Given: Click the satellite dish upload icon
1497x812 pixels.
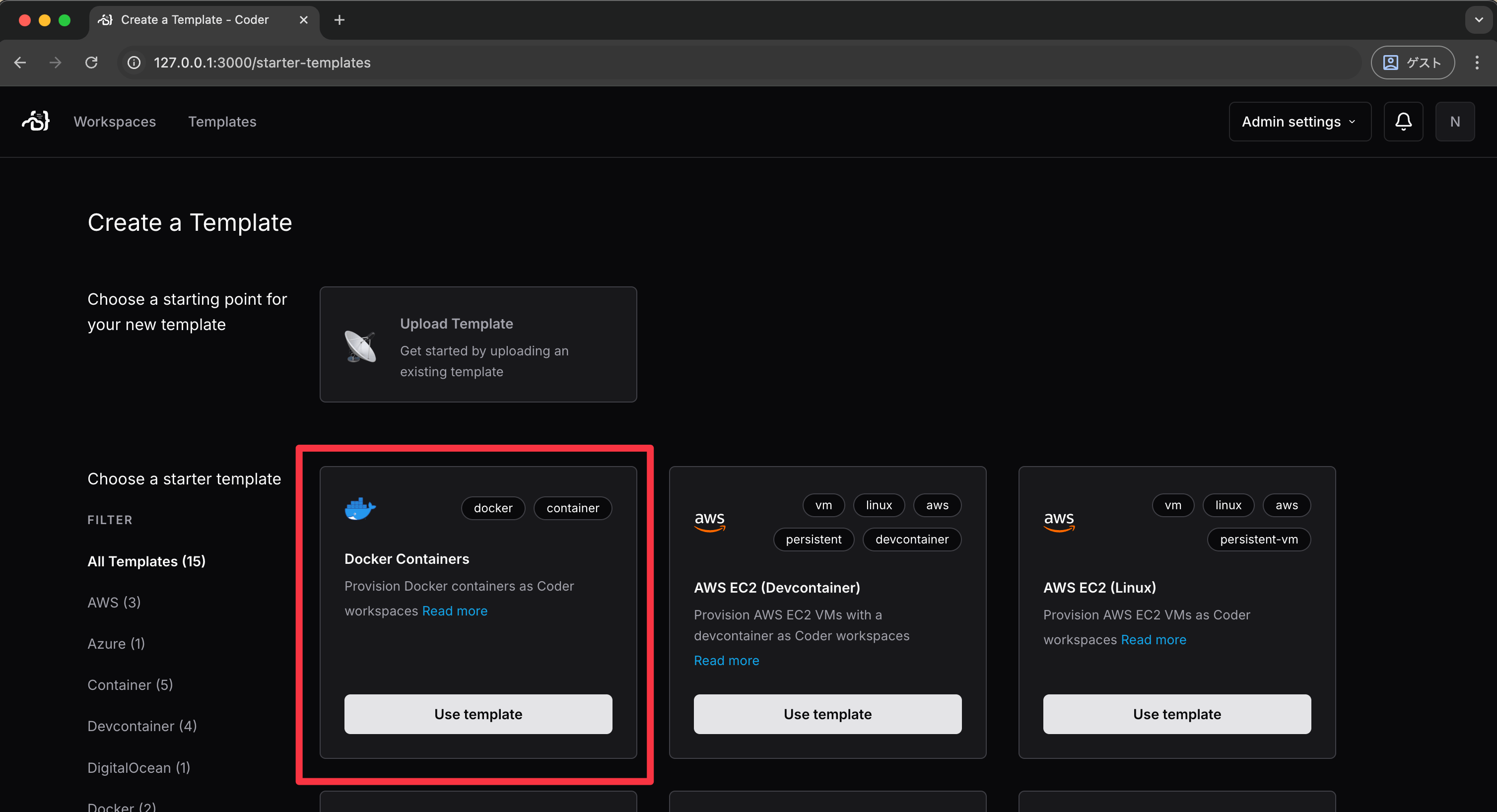Looking at the screenshot, I should tap(360, 346).
